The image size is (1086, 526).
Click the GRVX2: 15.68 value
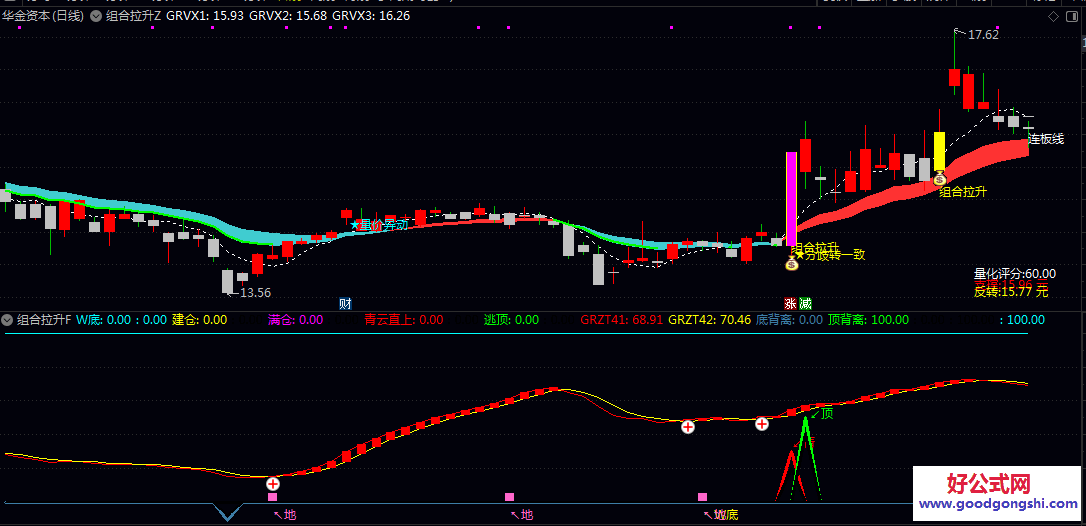click(x=288, y=15)
